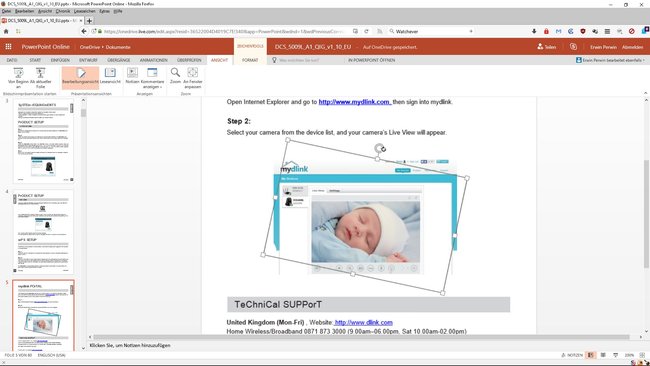Start slideshow with Von Beginn an
This screenshot has height=366, width=650.
point(18,78)
